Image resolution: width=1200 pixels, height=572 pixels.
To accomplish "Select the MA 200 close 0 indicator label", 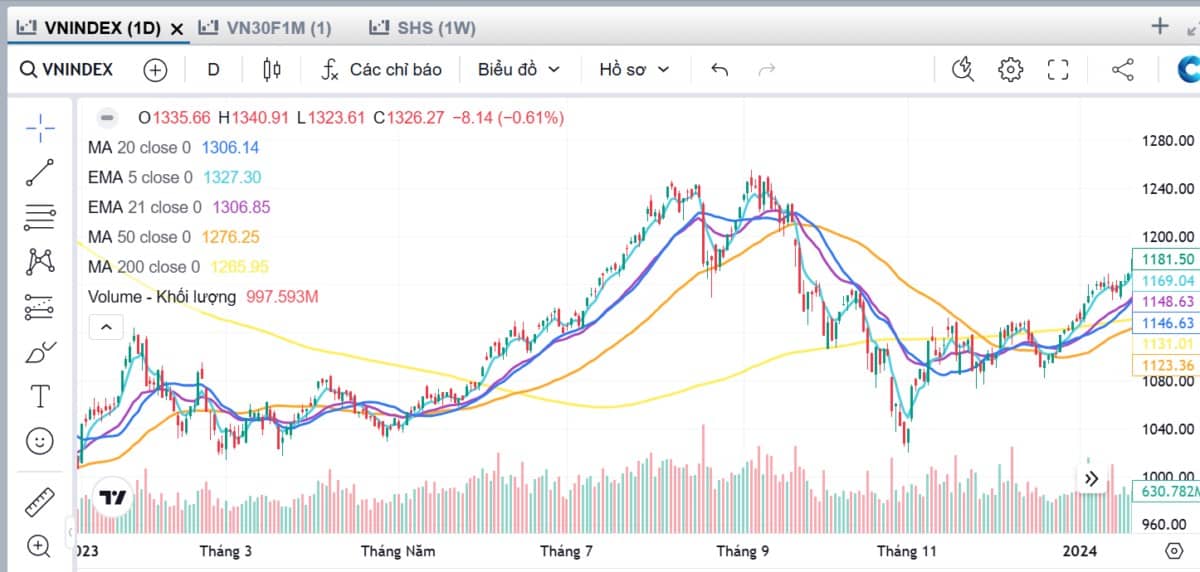I will [x=144, y=267].
